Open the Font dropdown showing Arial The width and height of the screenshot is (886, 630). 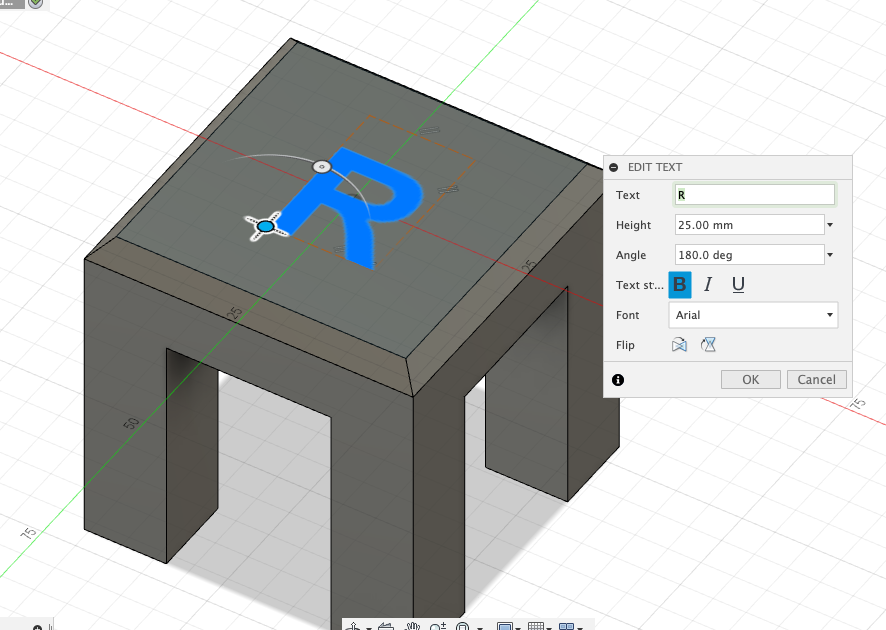753,315
